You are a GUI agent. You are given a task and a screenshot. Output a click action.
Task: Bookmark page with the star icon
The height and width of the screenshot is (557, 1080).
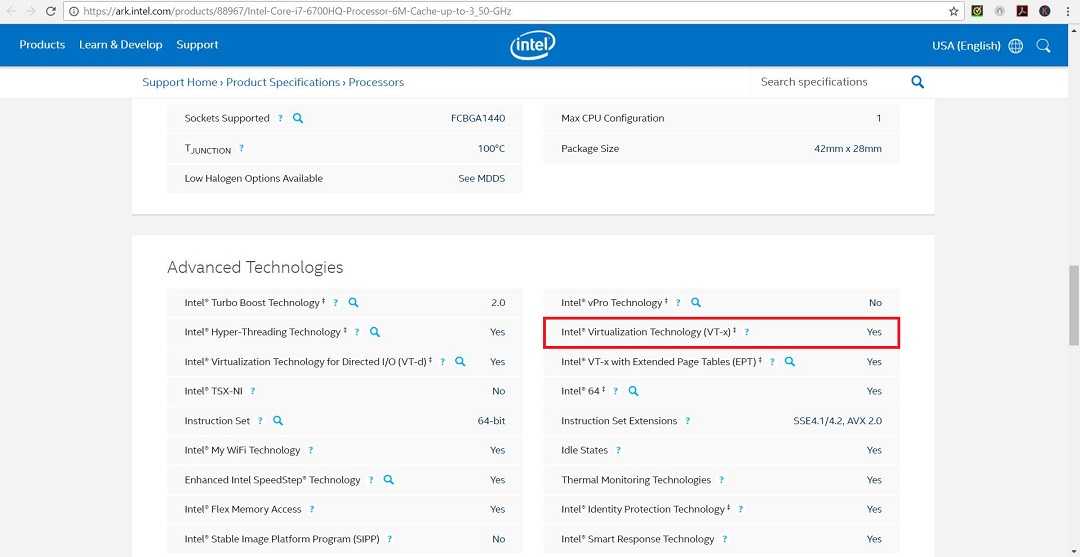point(954,11)
